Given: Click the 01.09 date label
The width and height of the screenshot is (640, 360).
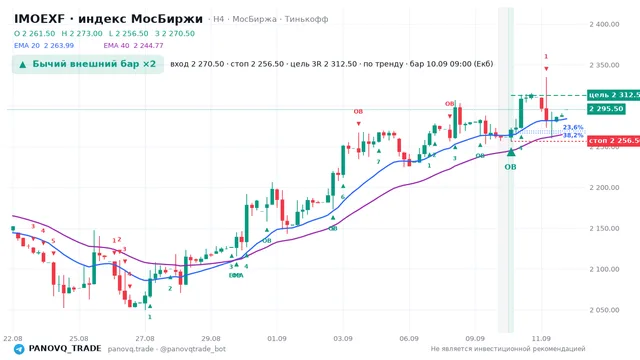Looking at the screenshot, I should click(x=277, y=339).
